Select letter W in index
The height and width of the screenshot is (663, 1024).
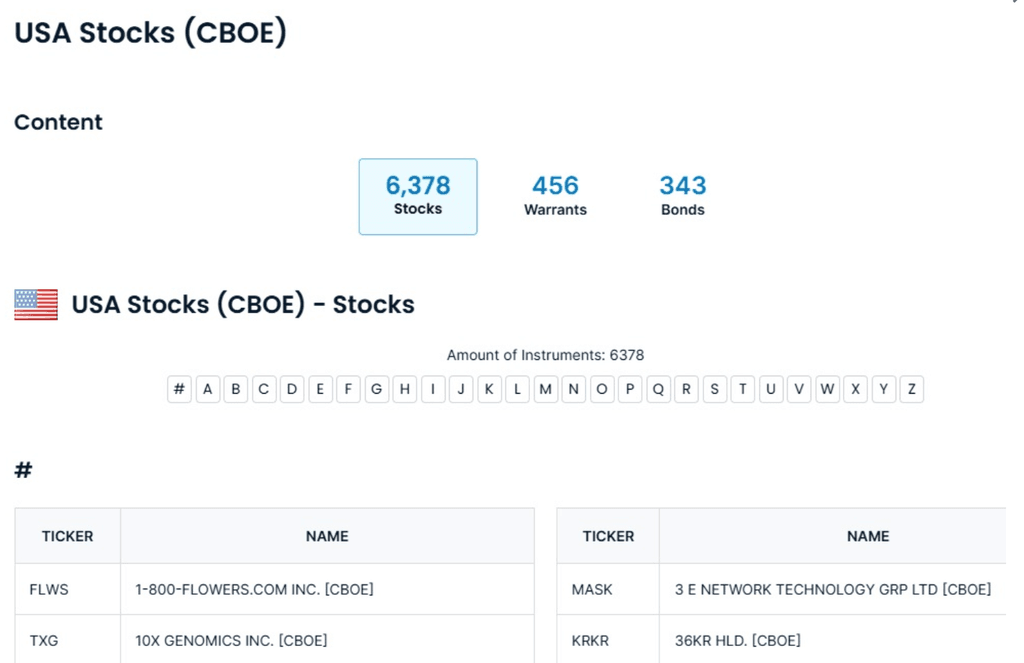[827, 389]
